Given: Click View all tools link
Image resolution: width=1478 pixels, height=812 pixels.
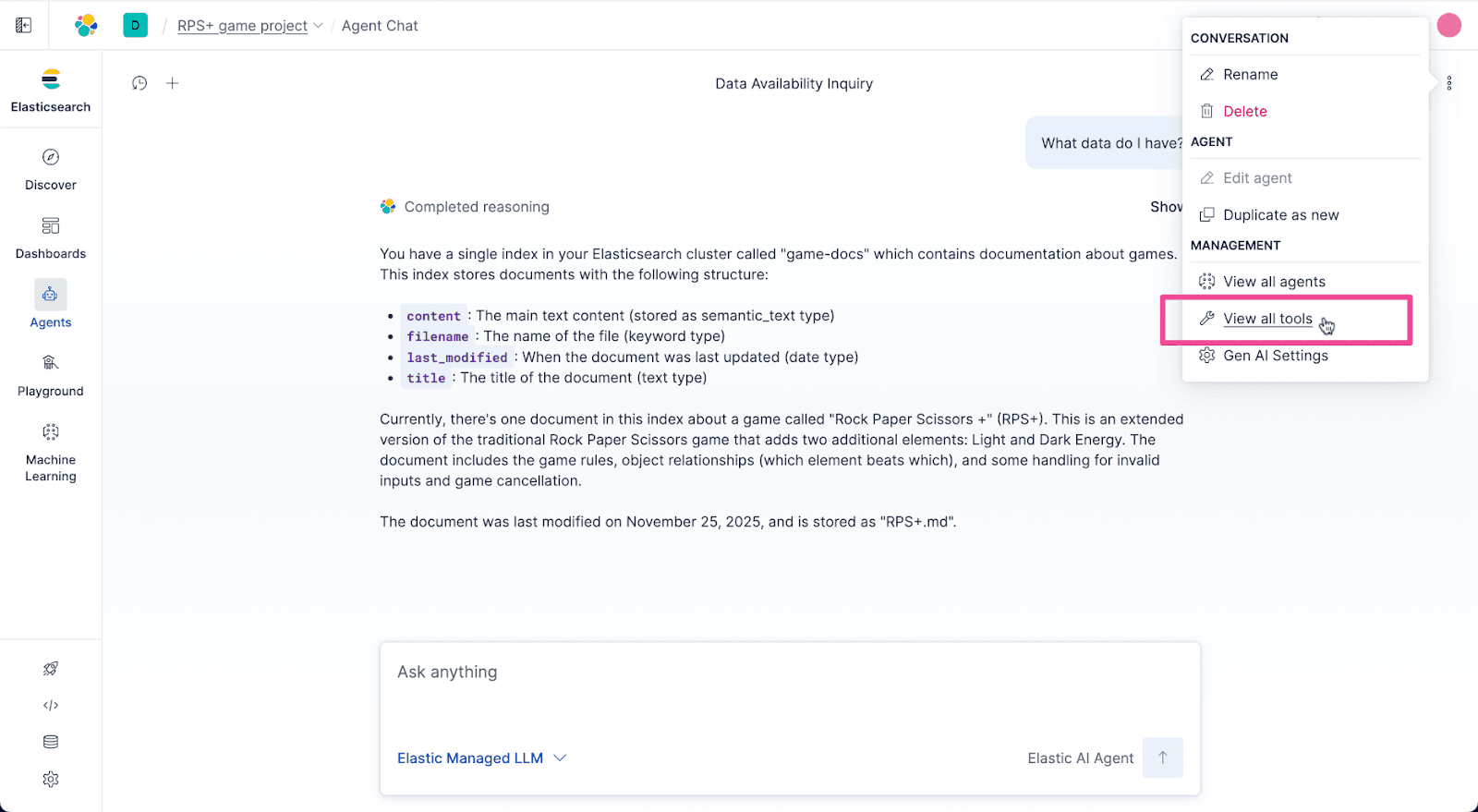Looking at the screenshot, I should click(x=1267, y=319).
